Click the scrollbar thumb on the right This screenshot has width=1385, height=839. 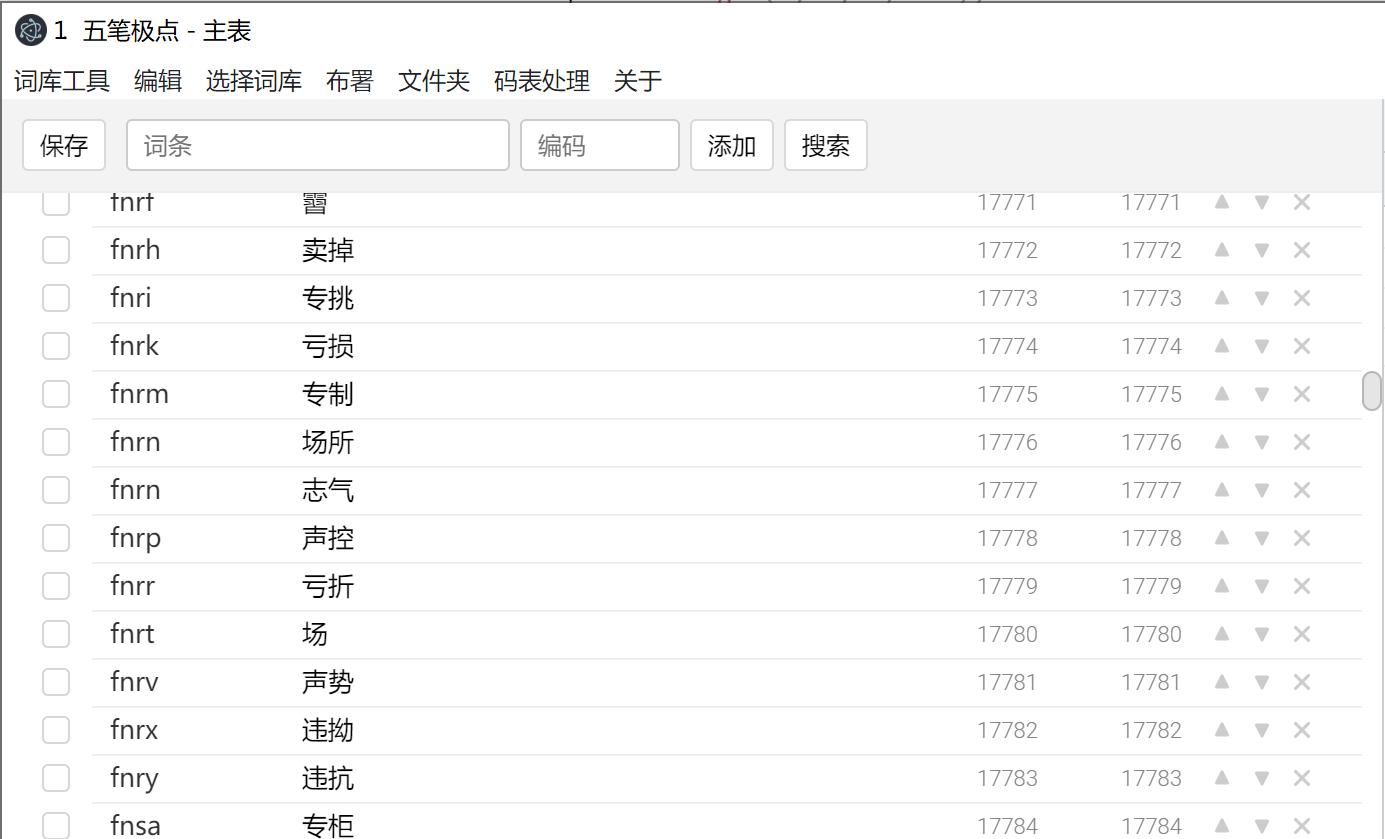click(x=1370, y=391)
